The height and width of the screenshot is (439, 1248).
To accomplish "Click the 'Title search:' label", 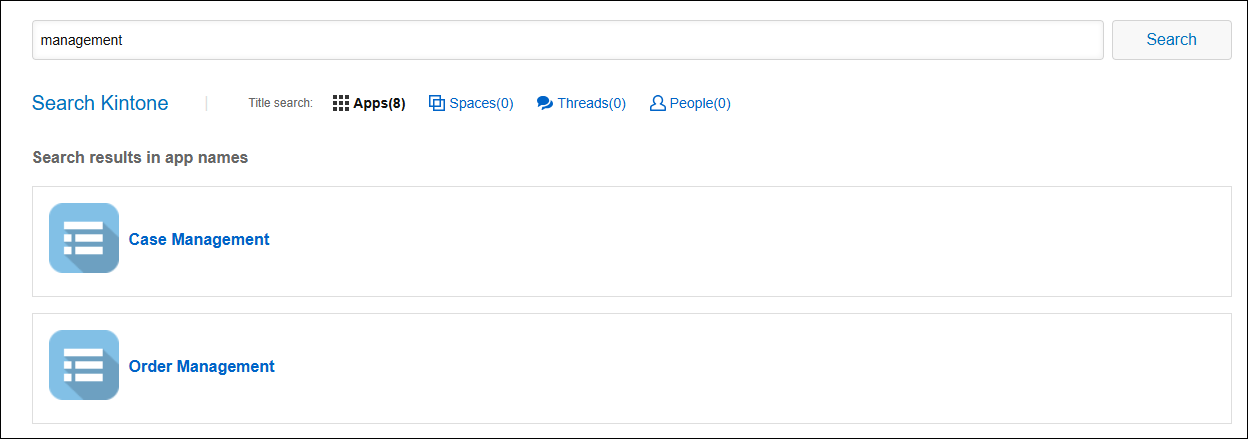I will click(x=280, y=103).
